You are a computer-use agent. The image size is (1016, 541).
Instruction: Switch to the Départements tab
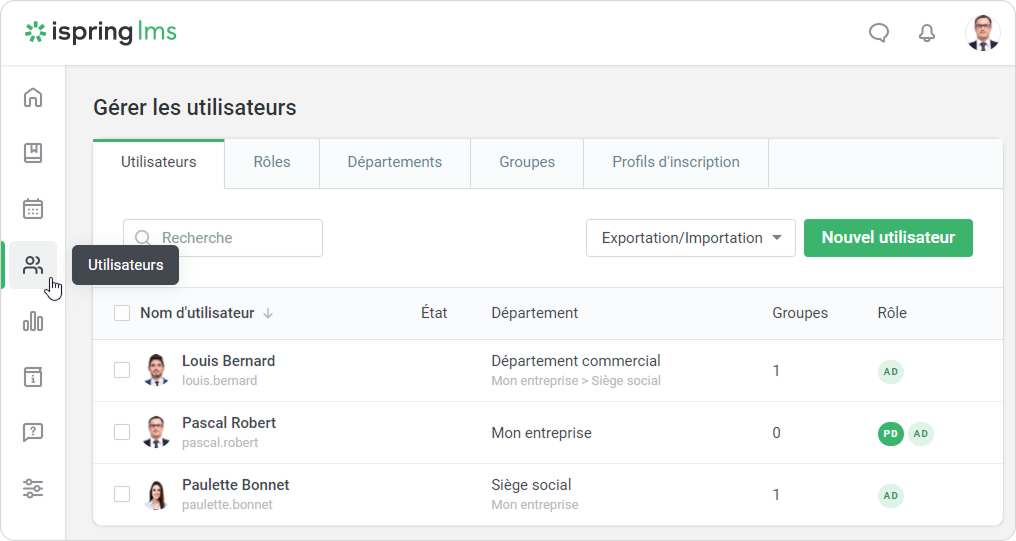click(x=394, y=162)
